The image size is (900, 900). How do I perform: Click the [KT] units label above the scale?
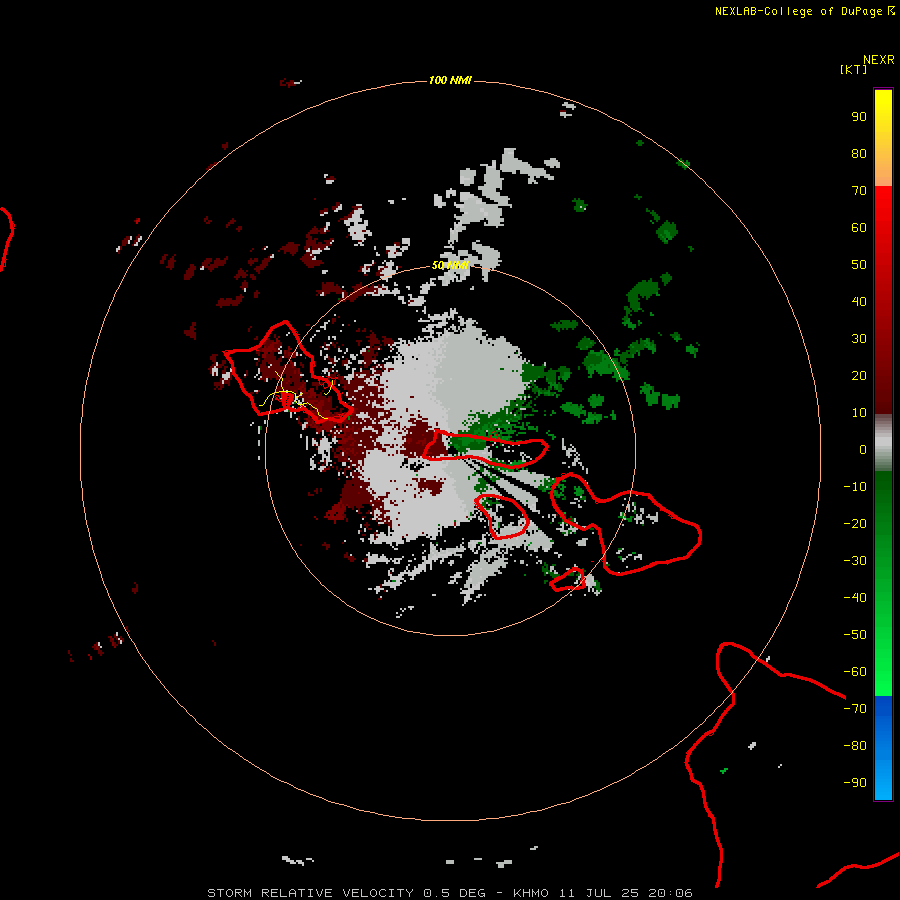(x=853, y=69)
